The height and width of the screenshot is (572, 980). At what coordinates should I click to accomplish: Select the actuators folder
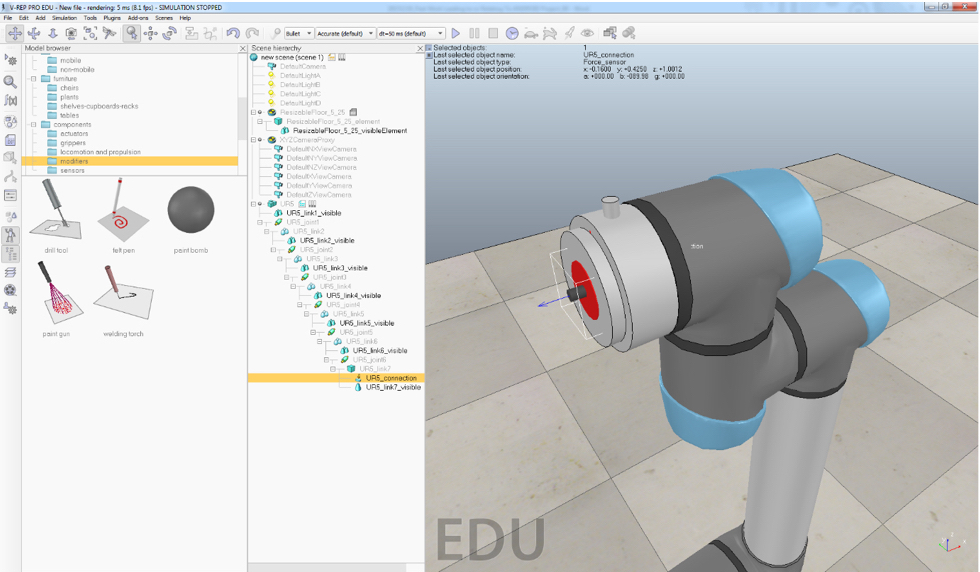click(74, 134)
